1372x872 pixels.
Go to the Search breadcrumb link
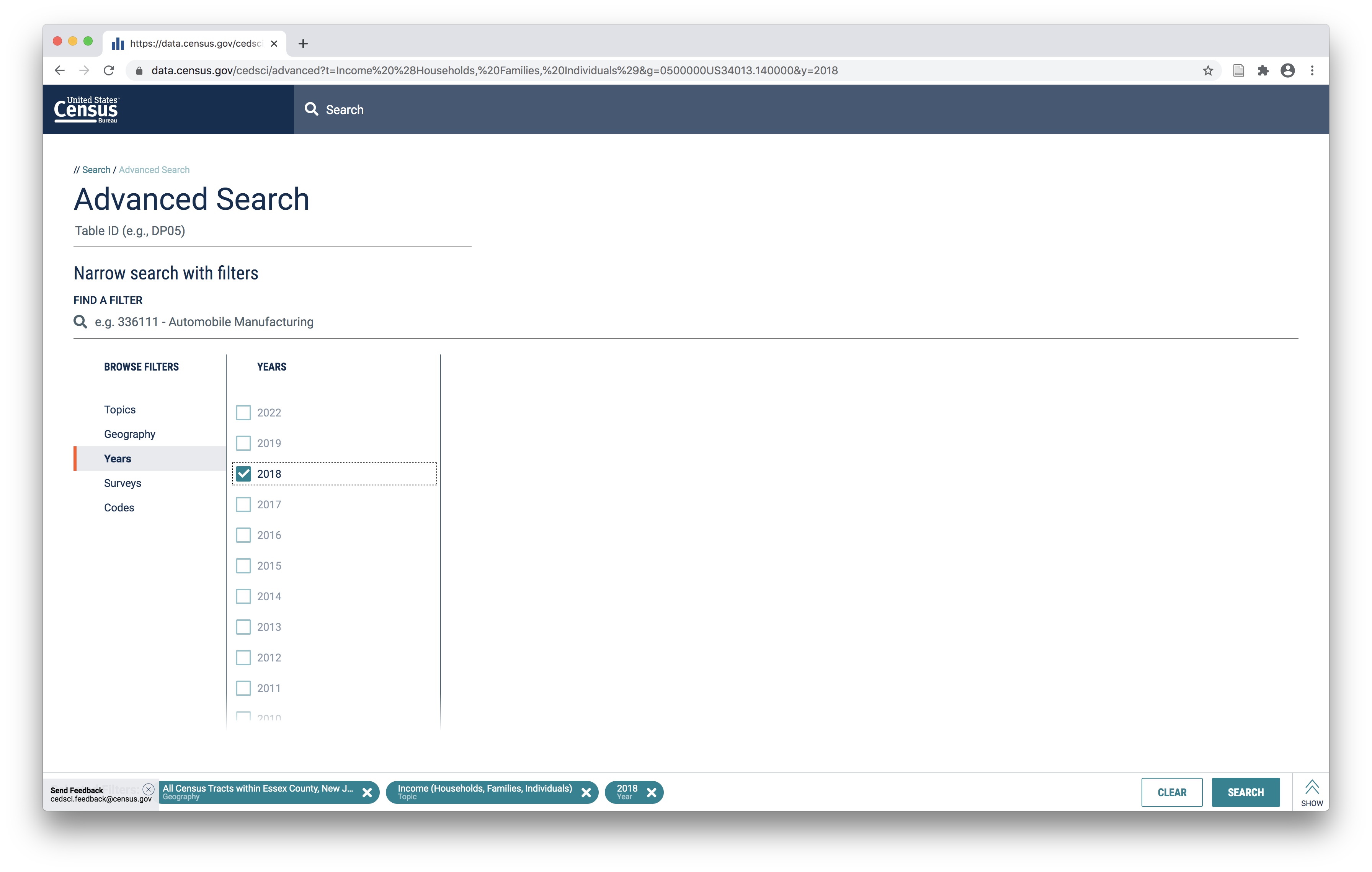96,170
